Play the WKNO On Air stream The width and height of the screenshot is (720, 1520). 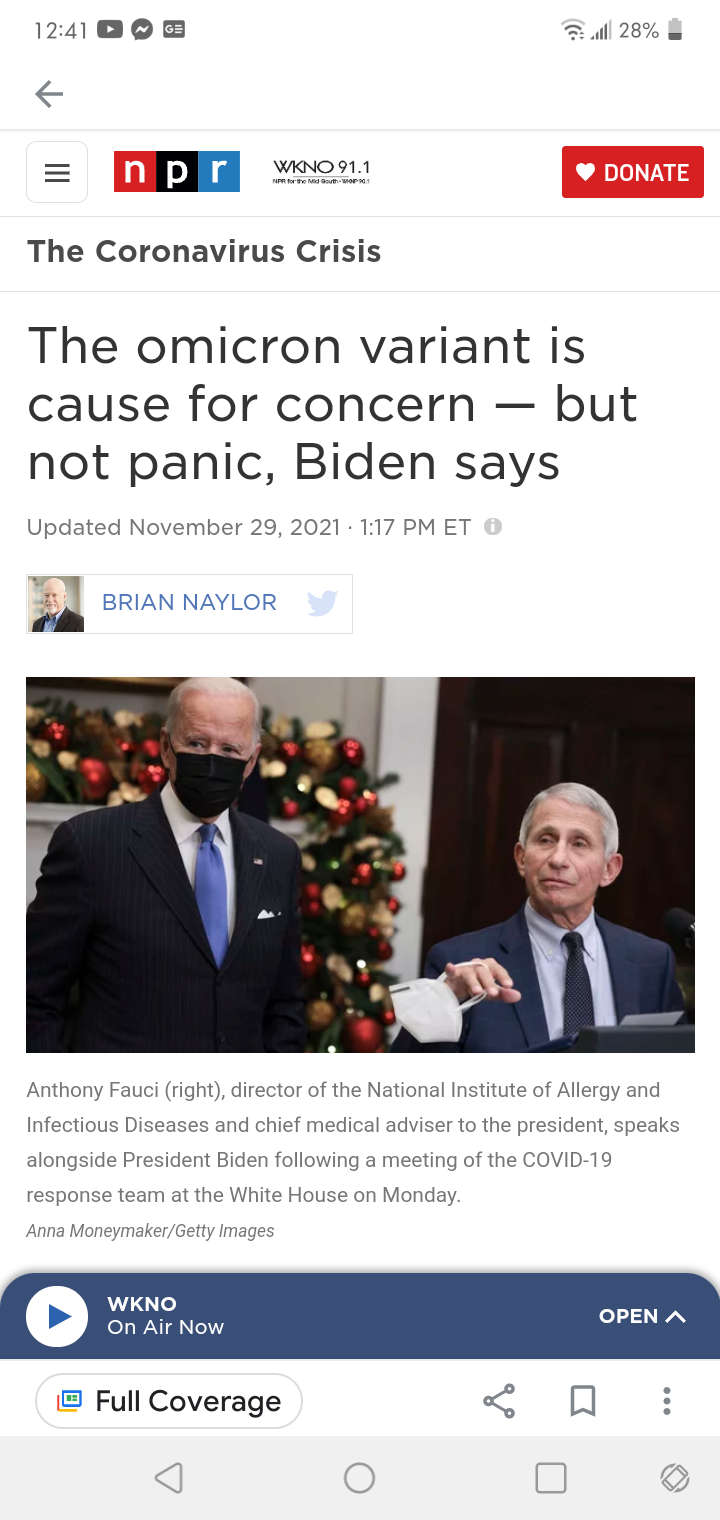57,1316
